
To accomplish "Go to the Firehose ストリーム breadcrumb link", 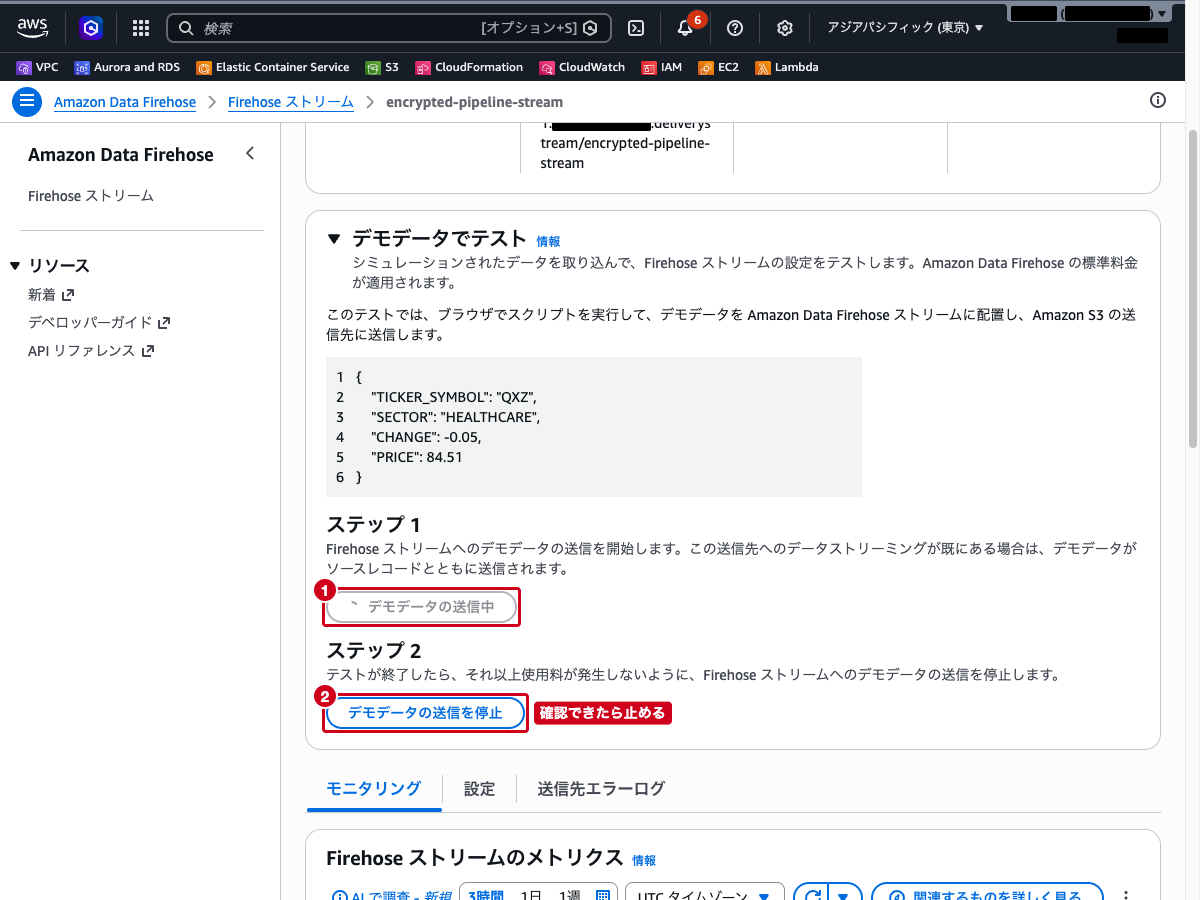I will (x=291, y=102).
